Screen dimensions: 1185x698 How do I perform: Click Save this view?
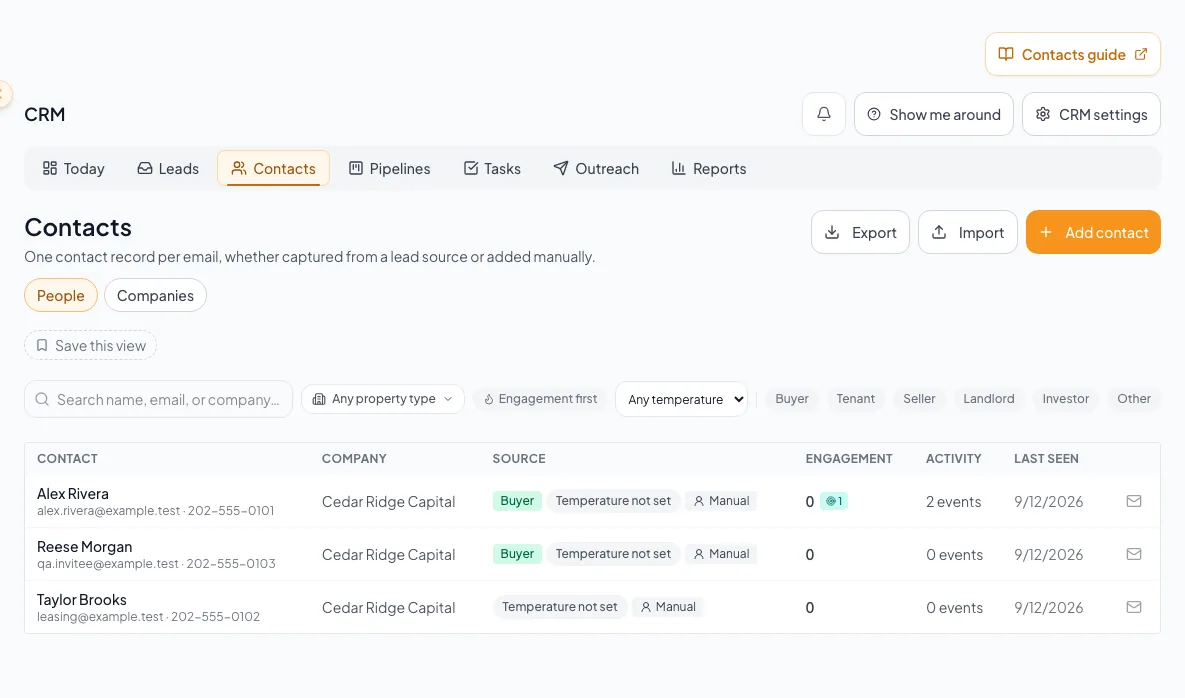coord(91,345)
